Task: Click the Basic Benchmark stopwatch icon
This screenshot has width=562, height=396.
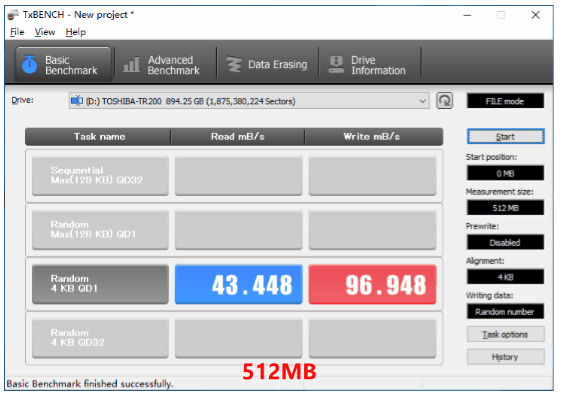Action: coord(29,65)
